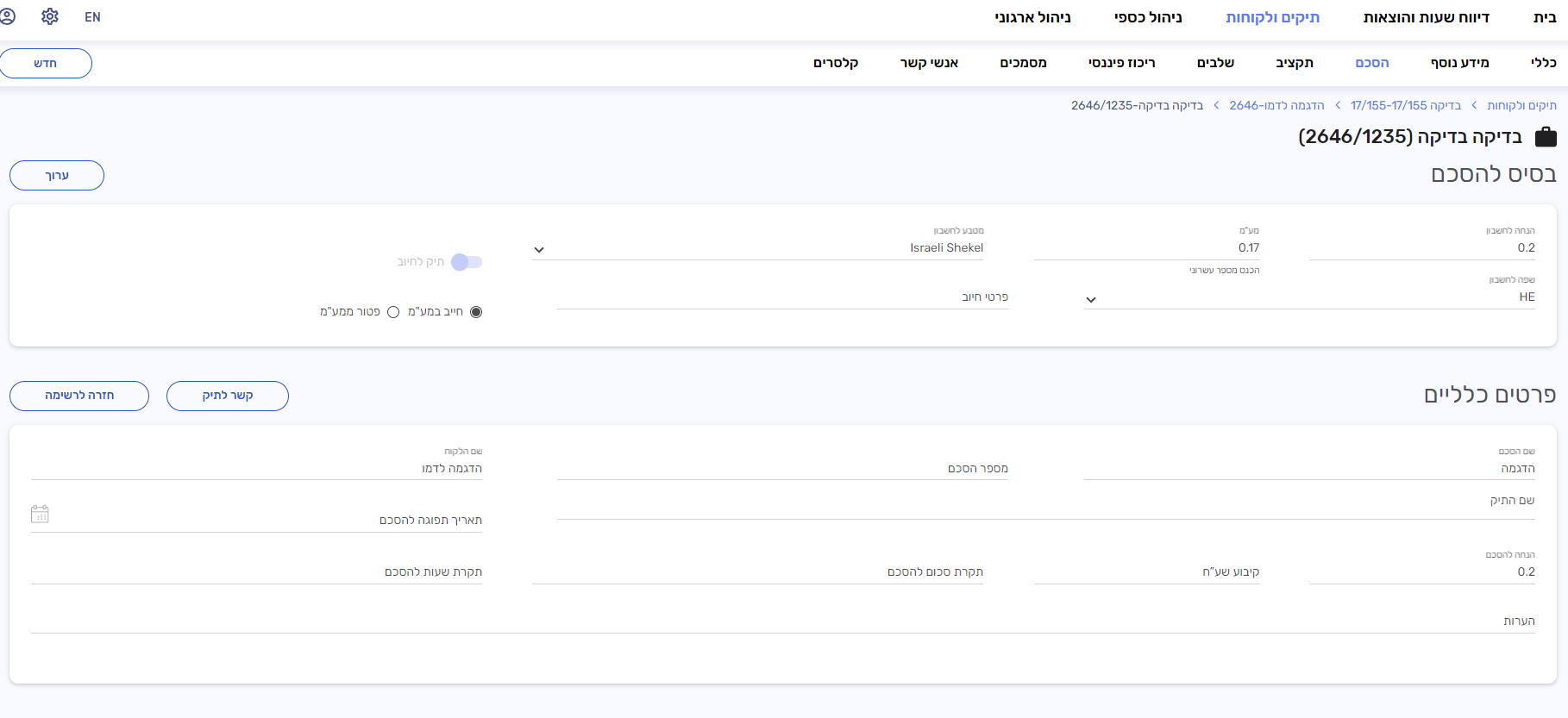
Task: Open the ניהול כספי menu
Action: (1147, 17)
